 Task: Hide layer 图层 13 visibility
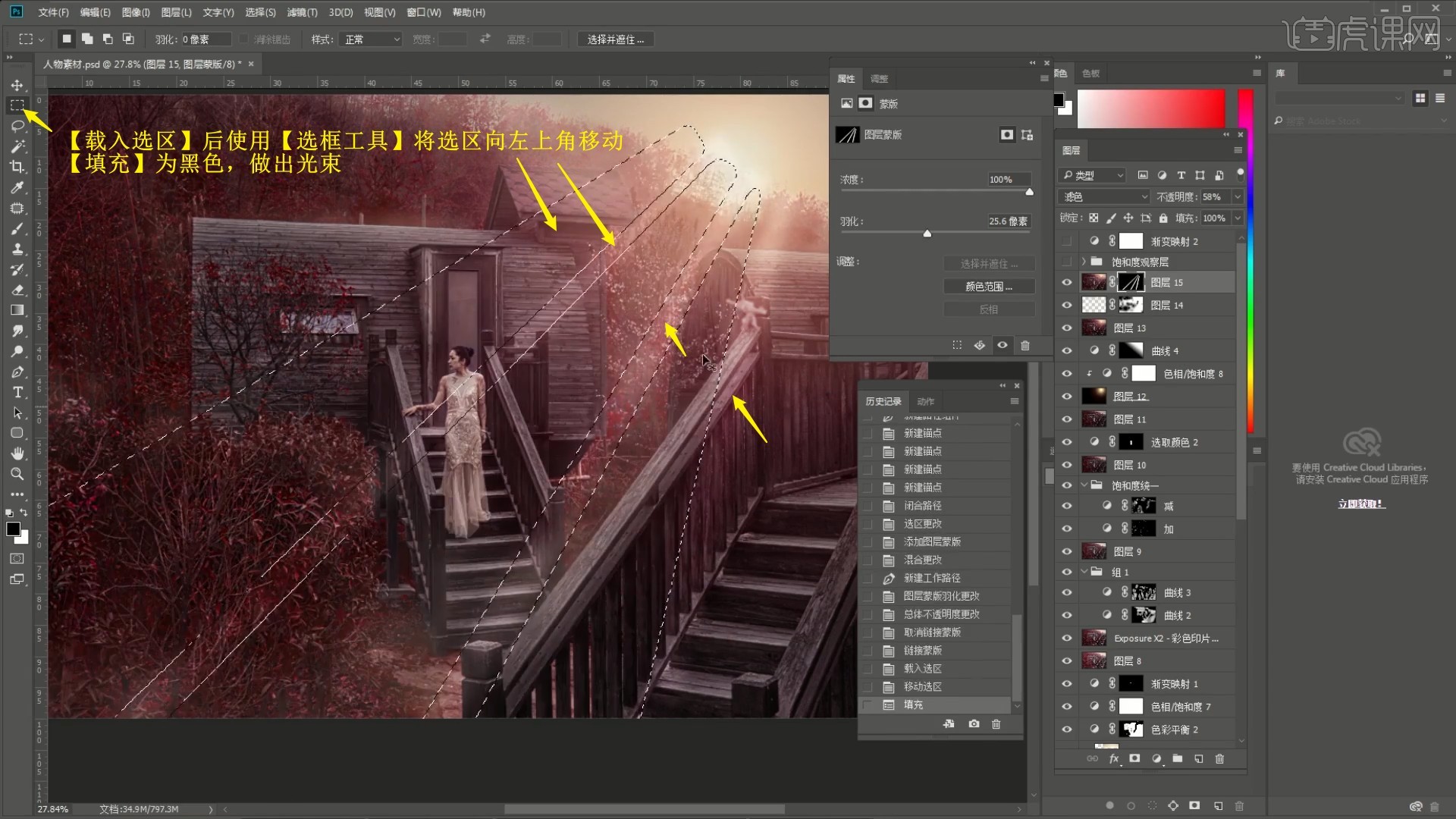pyautogui.click(x=1067, y=328)
